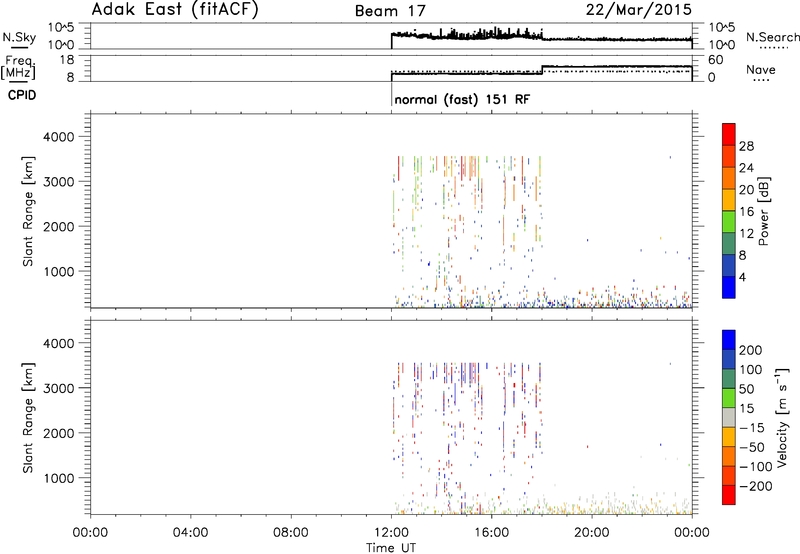Click the noise trace in the N.Sky panel
This screenshot has height=554, width=800.
[541, 37]
